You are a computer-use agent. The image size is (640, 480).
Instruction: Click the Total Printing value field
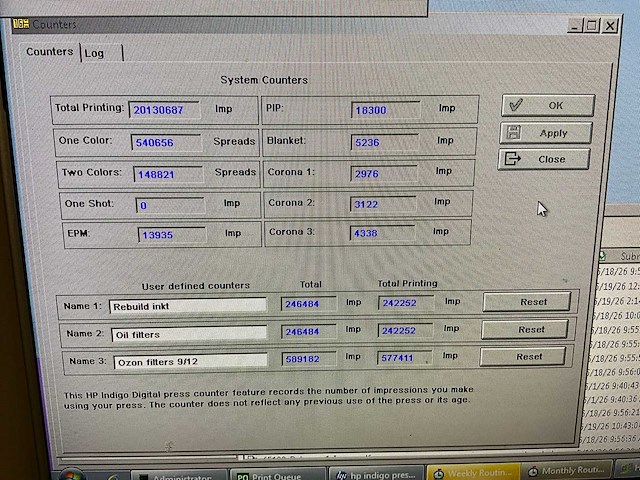[x=164, y=110]
